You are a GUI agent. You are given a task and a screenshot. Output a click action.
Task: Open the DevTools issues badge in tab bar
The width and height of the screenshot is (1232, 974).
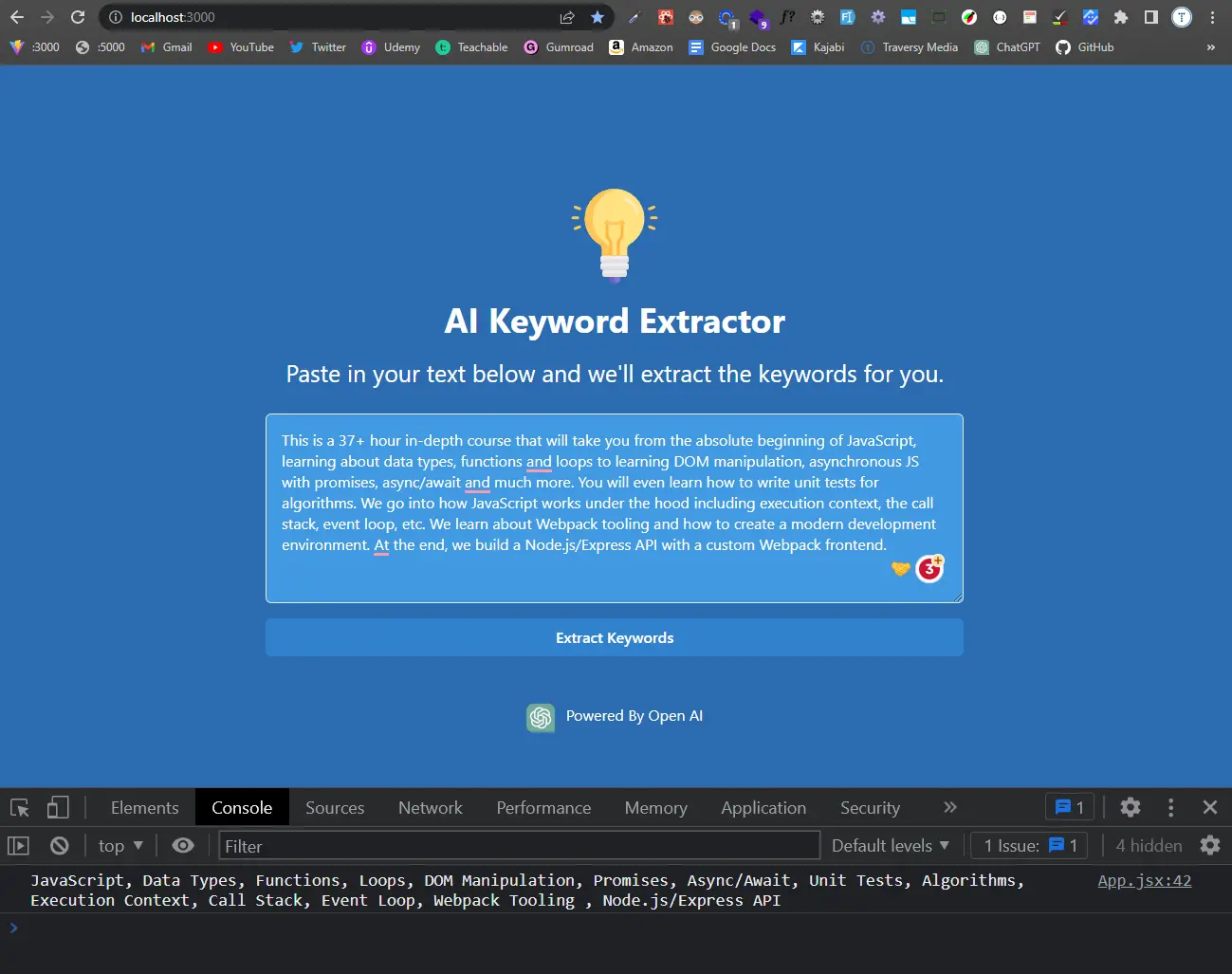click(1070, 808)
